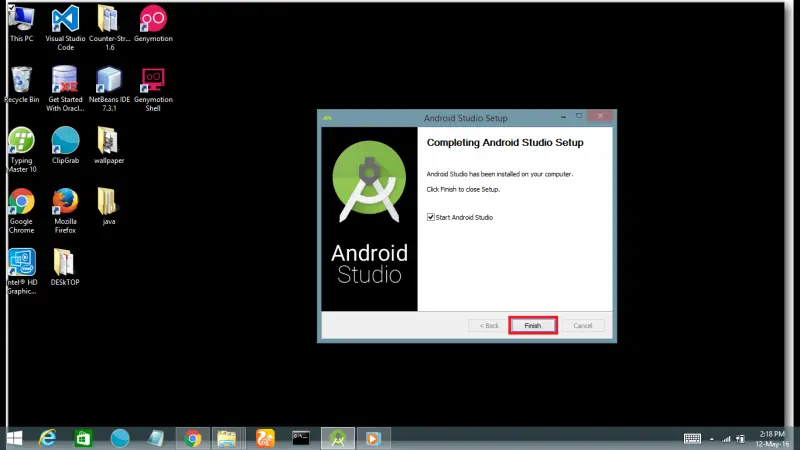Open the media player taskbar icon
This screenshot has height=450, width=800.
click(373, 438)
